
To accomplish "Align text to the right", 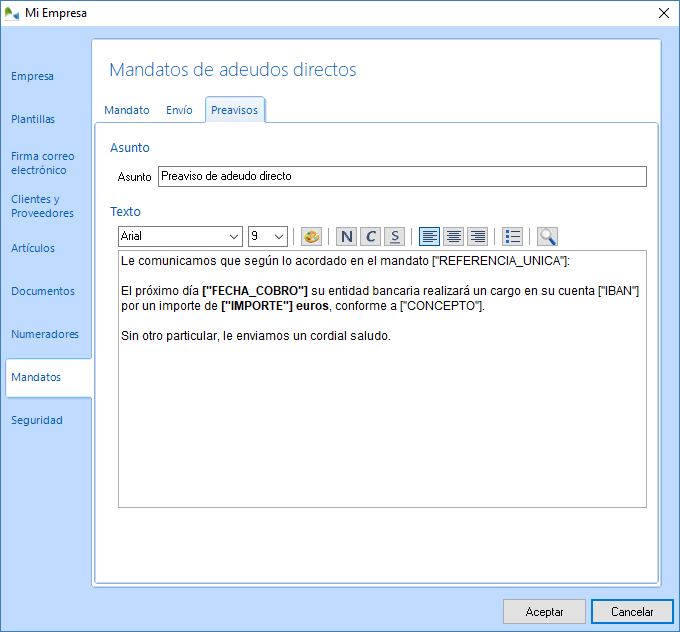I will click(477, 237).
